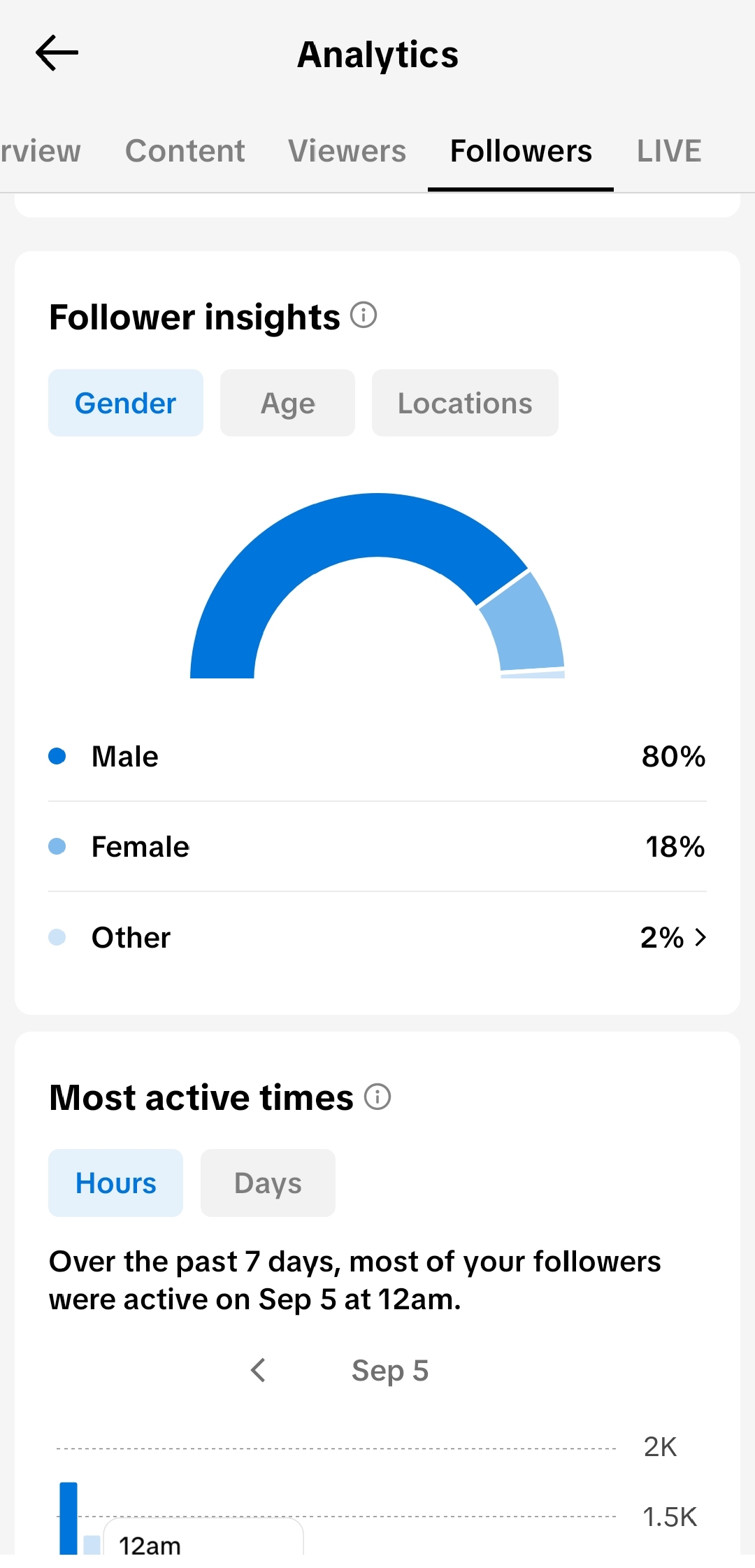The width and height of the screenshot is (755, 1568).
Task: Tap the back arrow icon
Action: 57,54
